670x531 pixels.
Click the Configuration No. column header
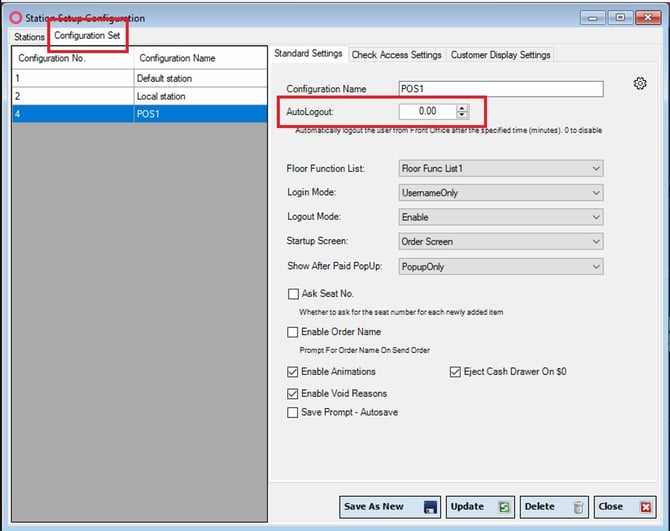73,58
